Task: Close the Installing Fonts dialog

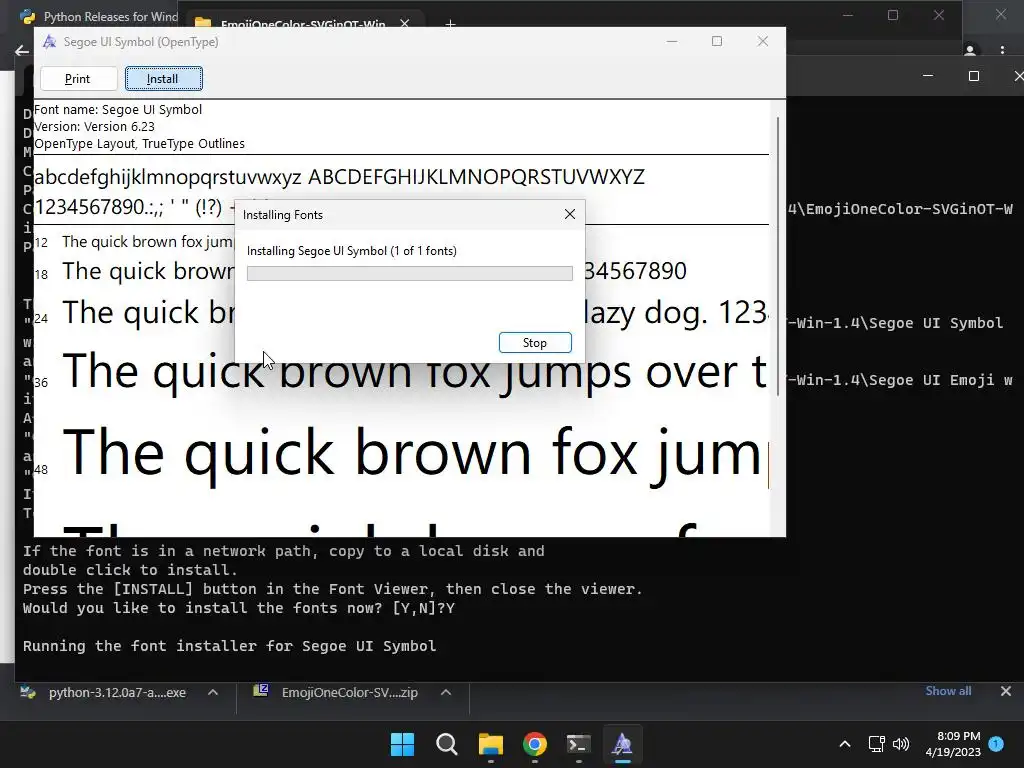Action: 569,214
